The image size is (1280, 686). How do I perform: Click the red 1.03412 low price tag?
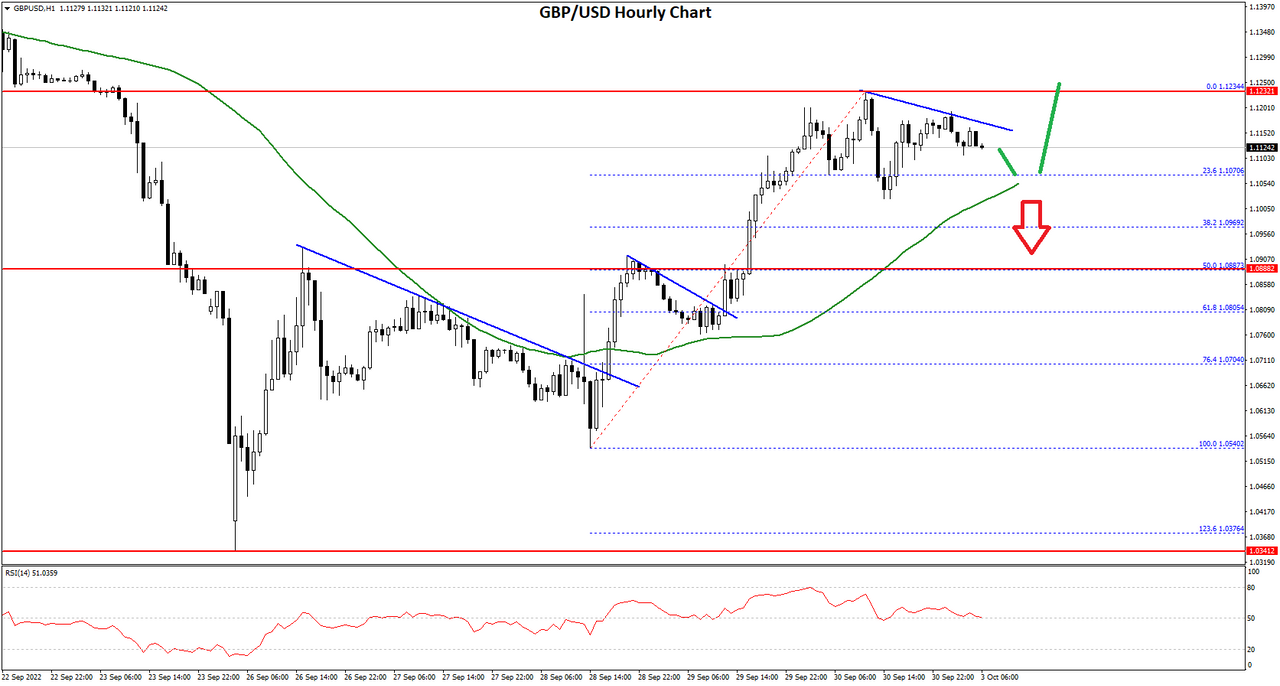pyautogui.click(x=1260, y=551)
